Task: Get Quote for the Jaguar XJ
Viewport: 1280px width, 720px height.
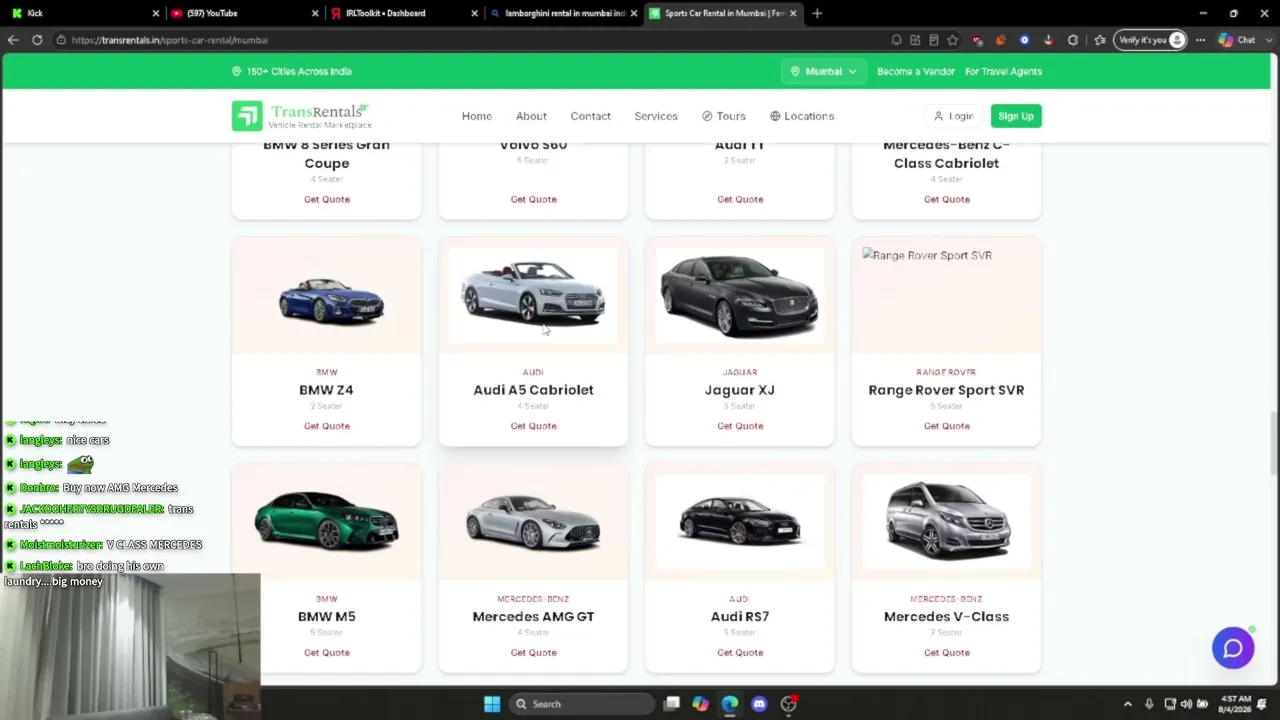Action: 740,426
